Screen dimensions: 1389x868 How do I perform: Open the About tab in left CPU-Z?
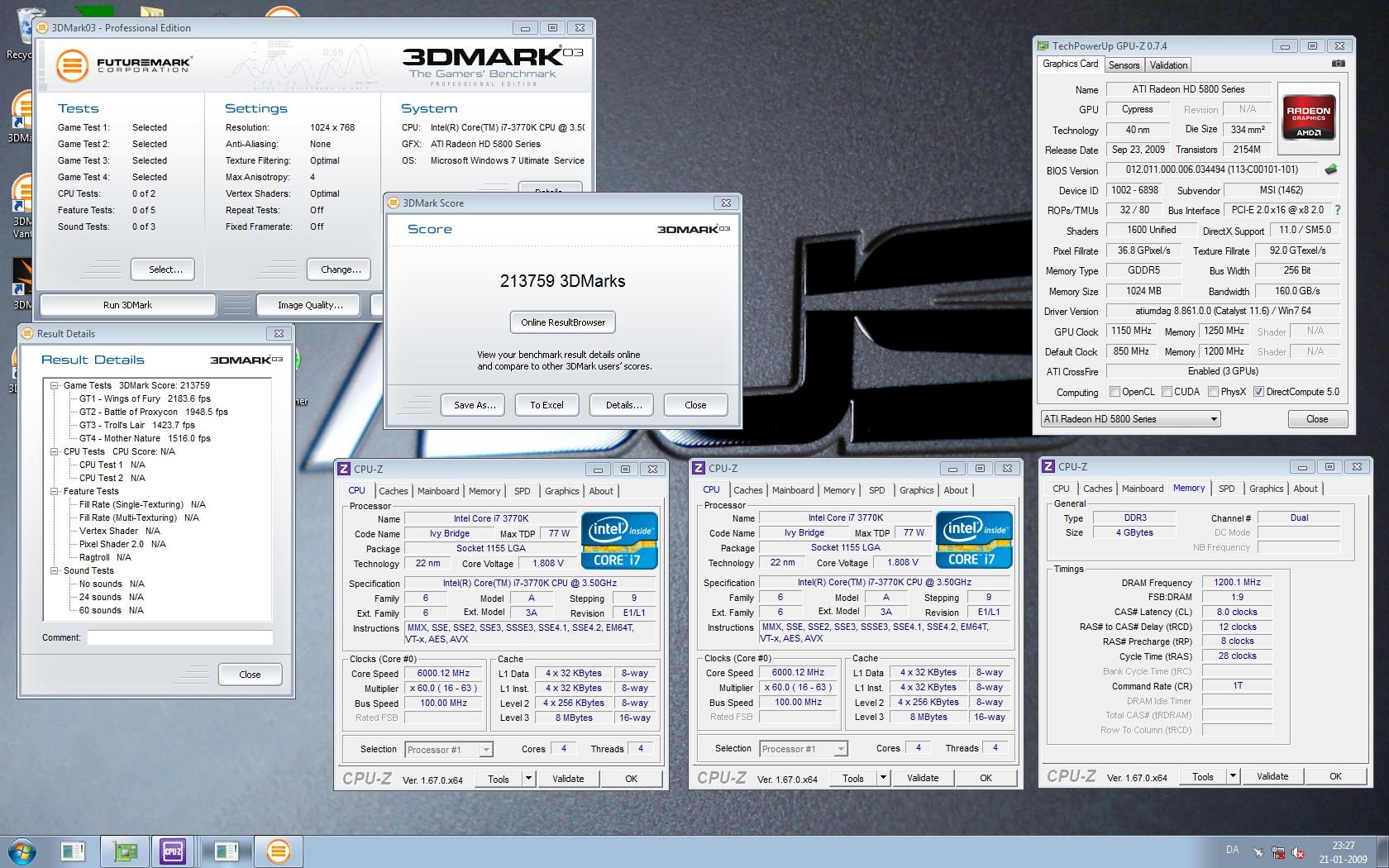[601, 491]
